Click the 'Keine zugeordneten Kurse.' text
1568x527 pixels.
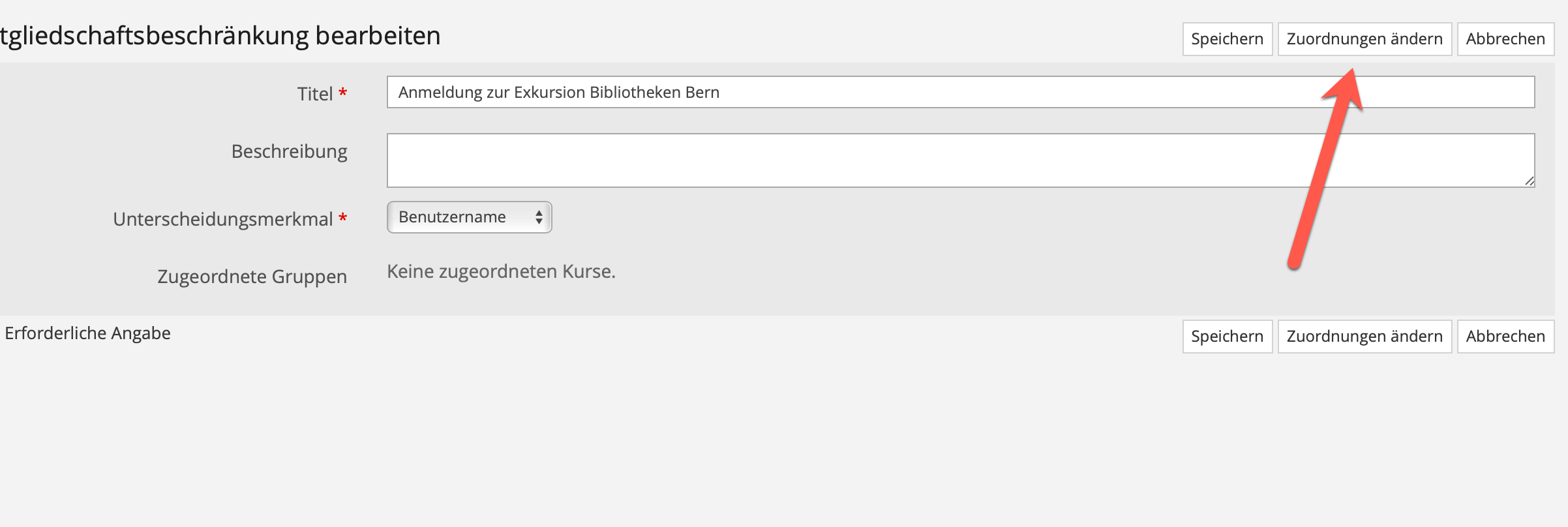click(501, 271)
